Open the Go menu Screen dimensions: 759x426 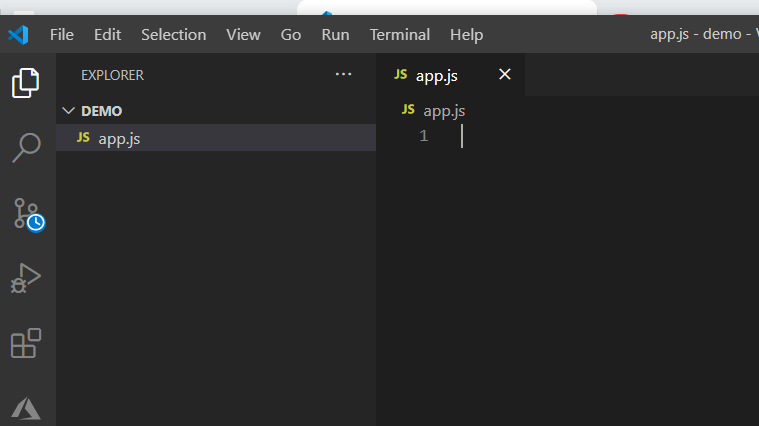pos(291,34)
